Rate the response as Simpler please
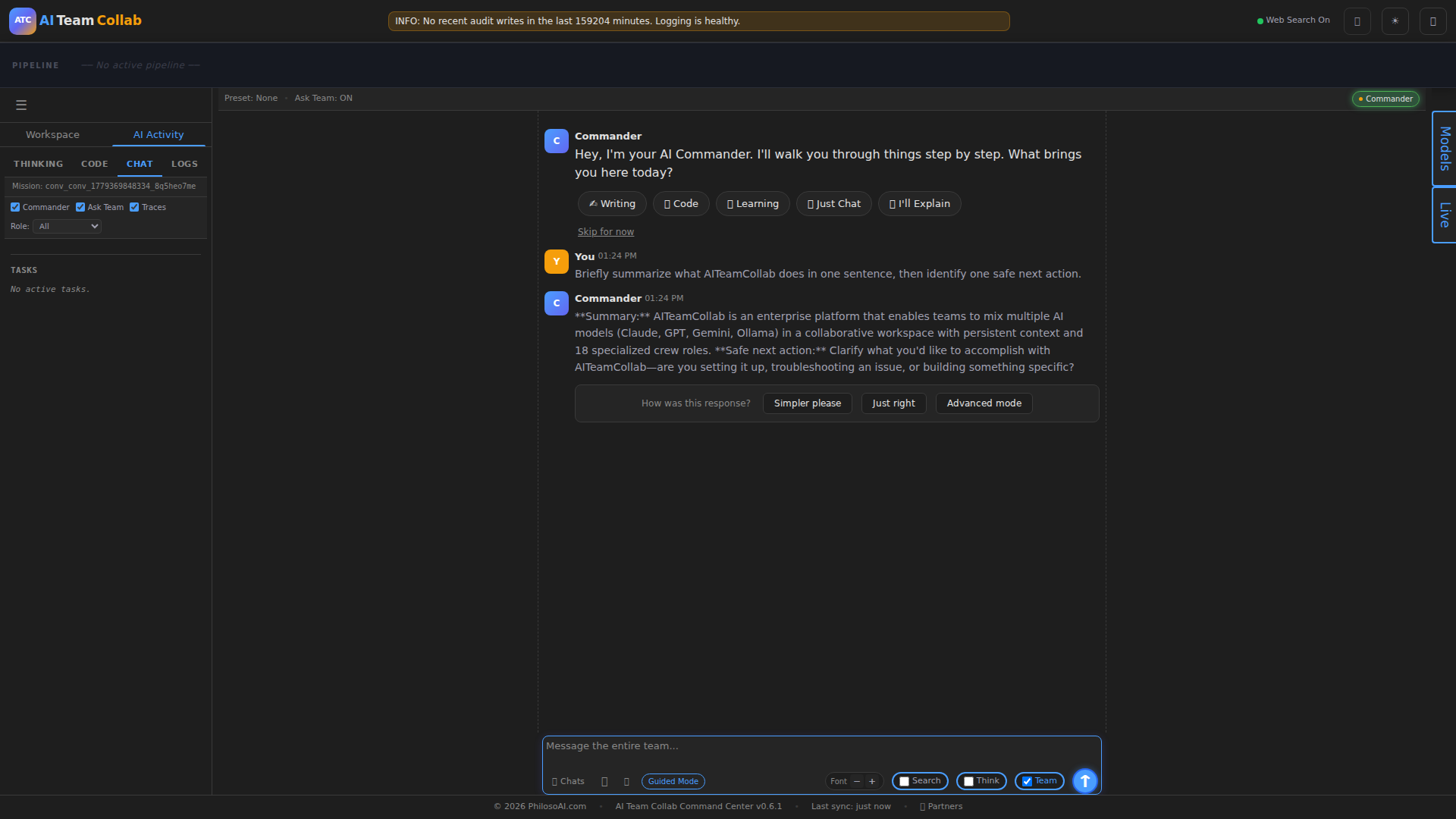The image size is (1456, 819). point(808,403)
